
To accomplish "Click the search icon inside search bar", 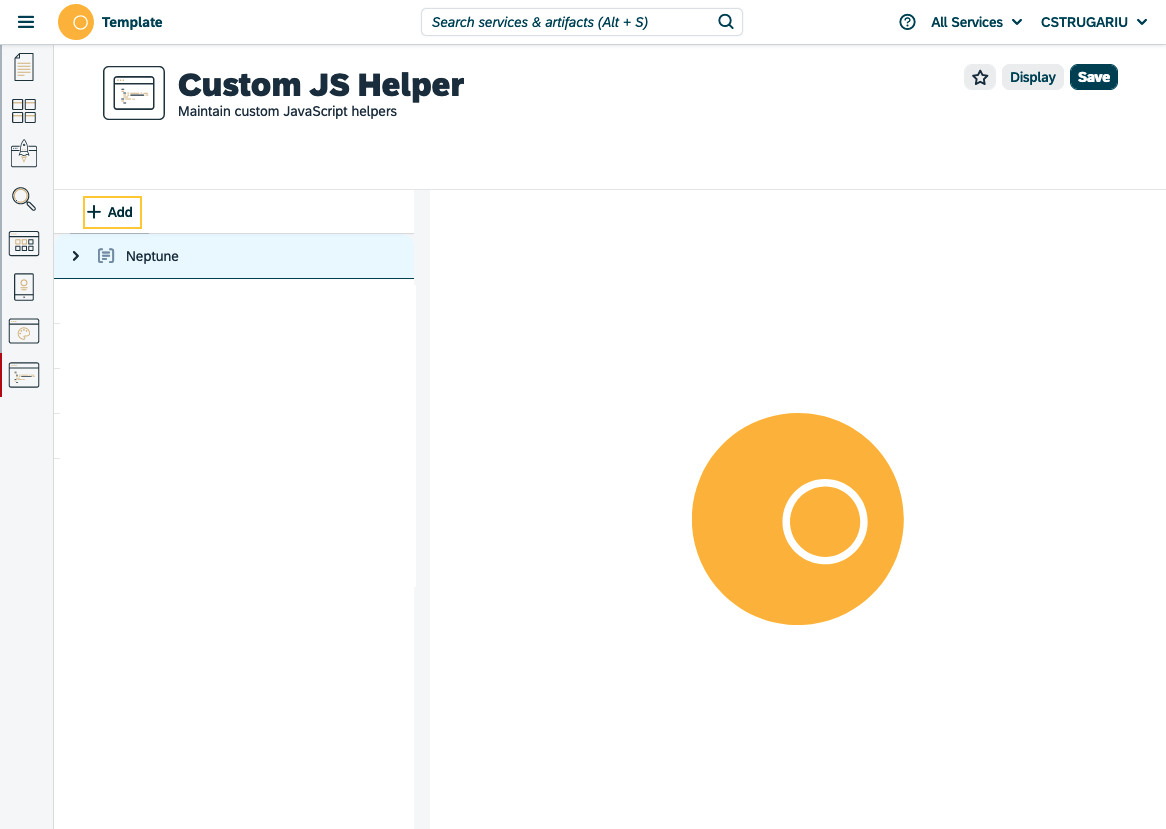I will pyautogui.click(x=726, y=21).
